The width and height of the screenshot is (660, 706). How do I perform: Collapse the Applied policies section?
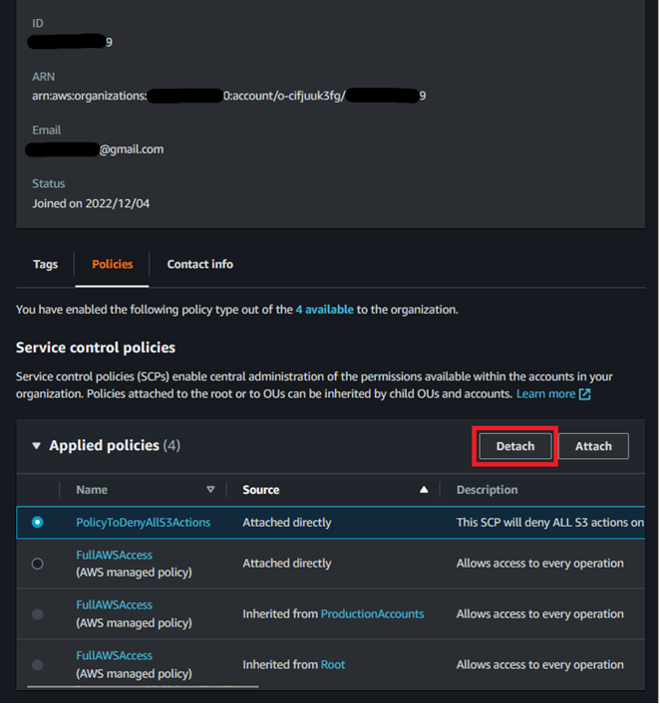(x=37, y=446)
